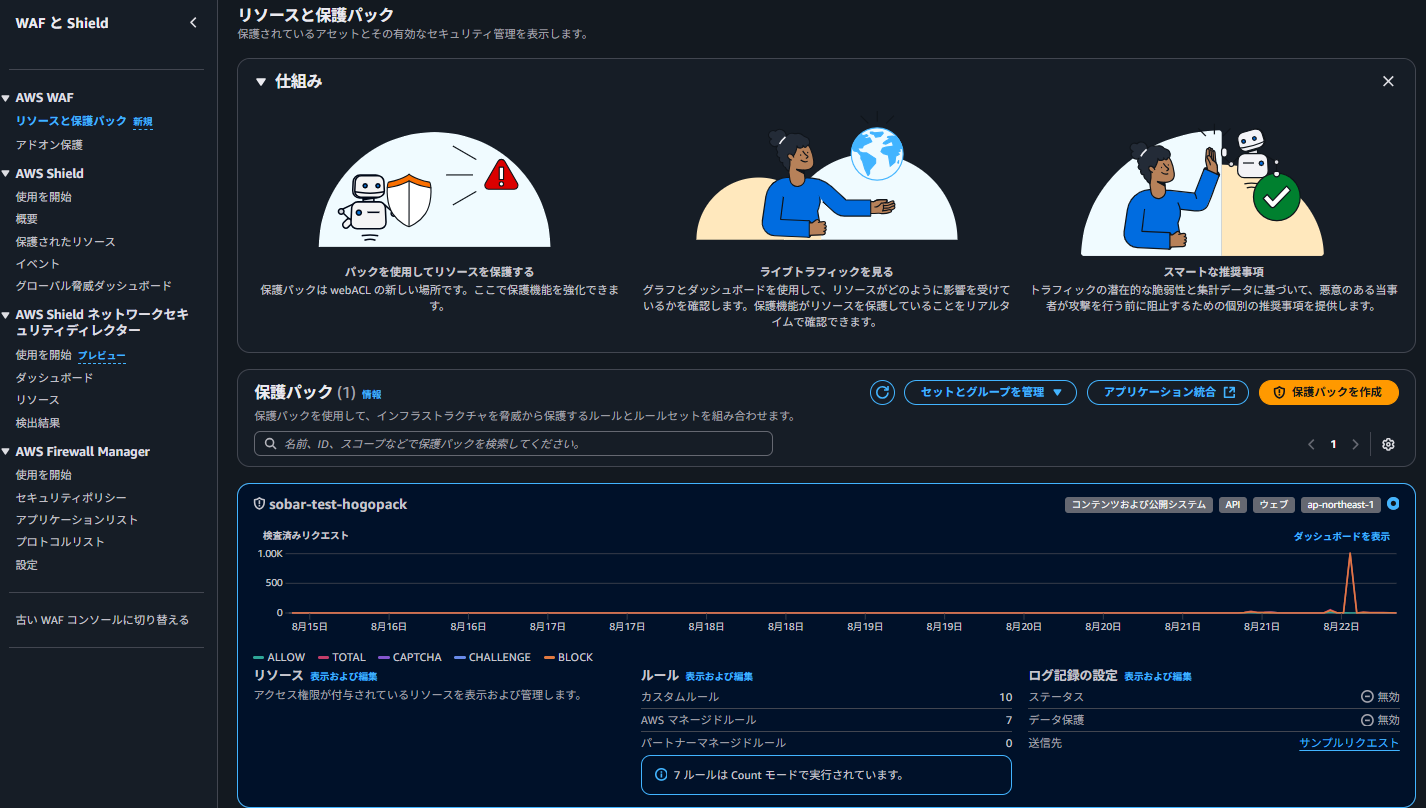Click the refresh icon in 保護パック section
The image size is (1426, 808).
click(881, 392)
